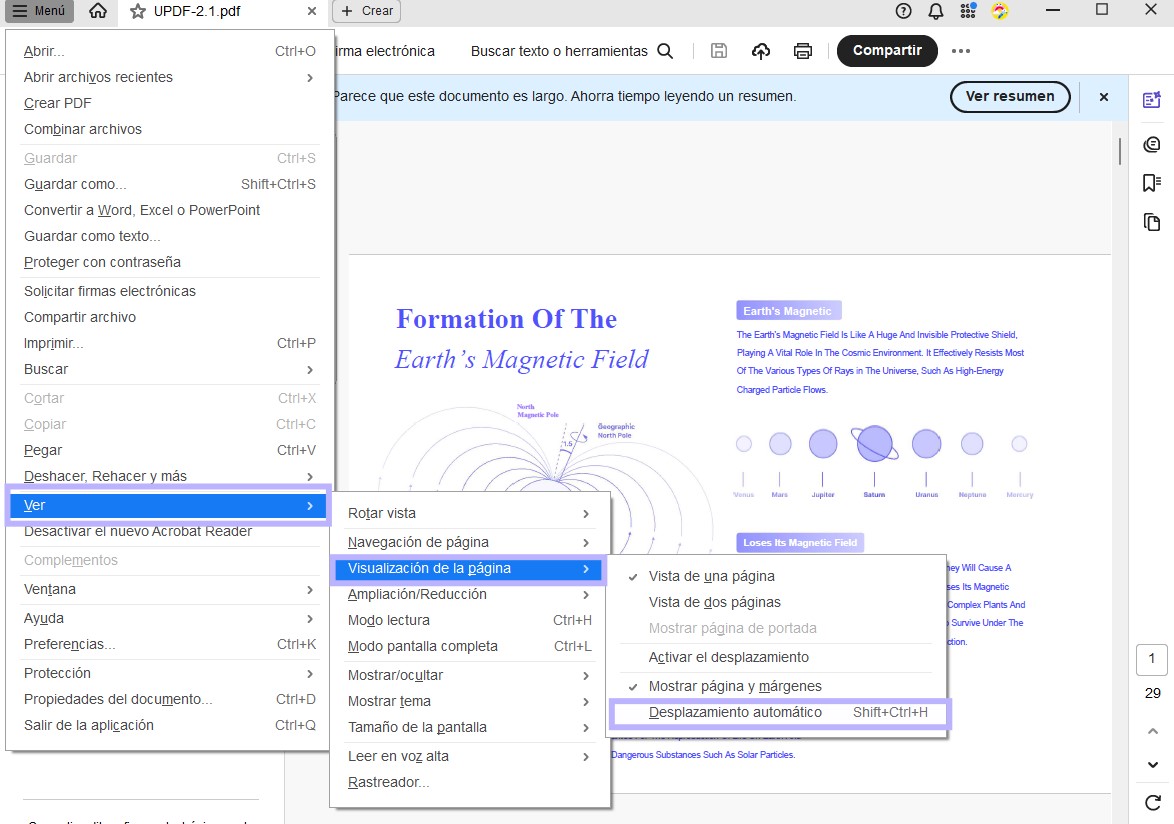Viewport: 1174px width, 824px height.
Task: Click the rotate view icon at bottom right
Action: point(1153,802)
